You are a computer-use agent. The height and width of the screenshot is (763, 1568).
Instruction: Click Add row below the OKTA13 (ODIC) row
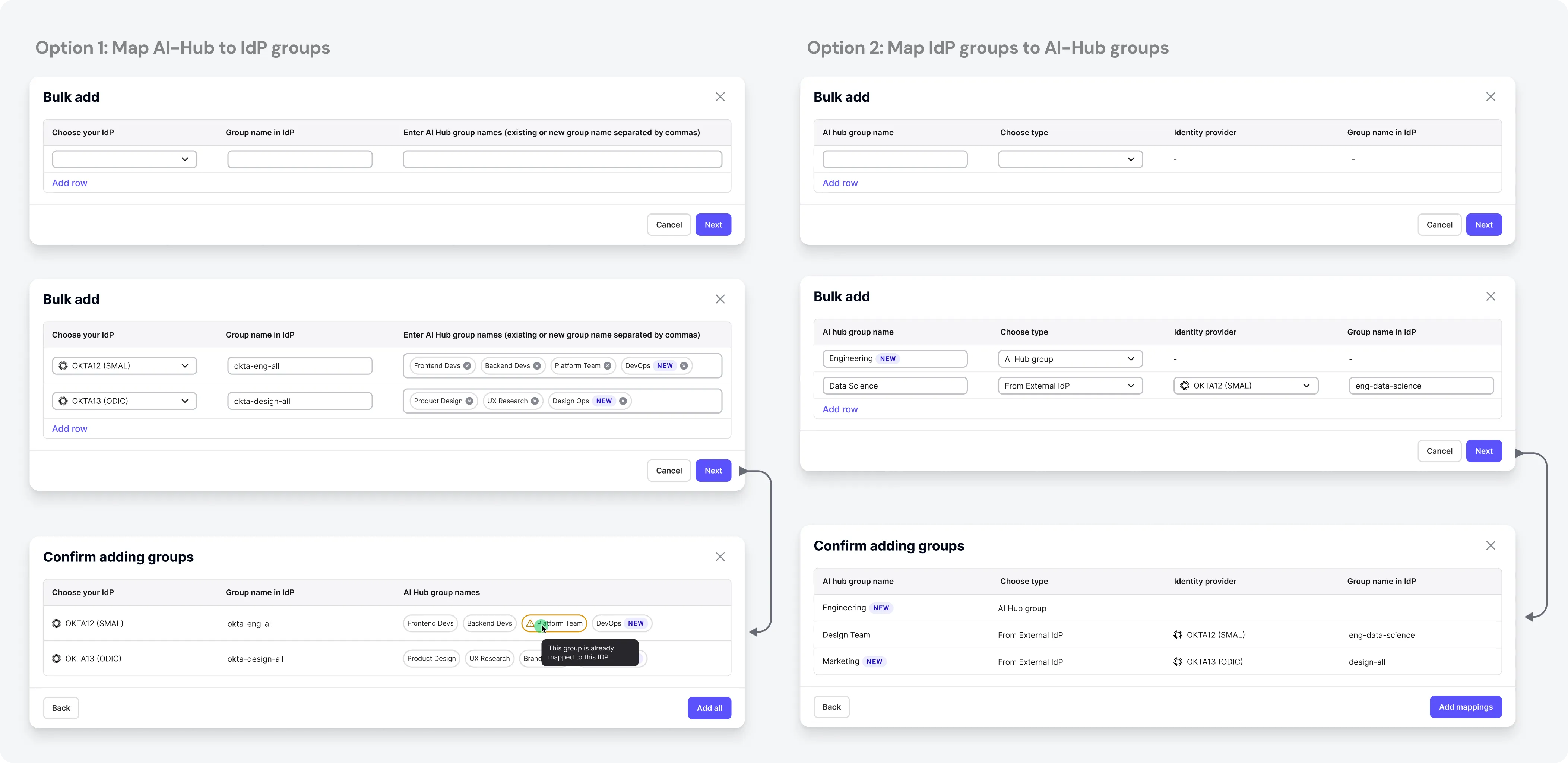[69, 429]
